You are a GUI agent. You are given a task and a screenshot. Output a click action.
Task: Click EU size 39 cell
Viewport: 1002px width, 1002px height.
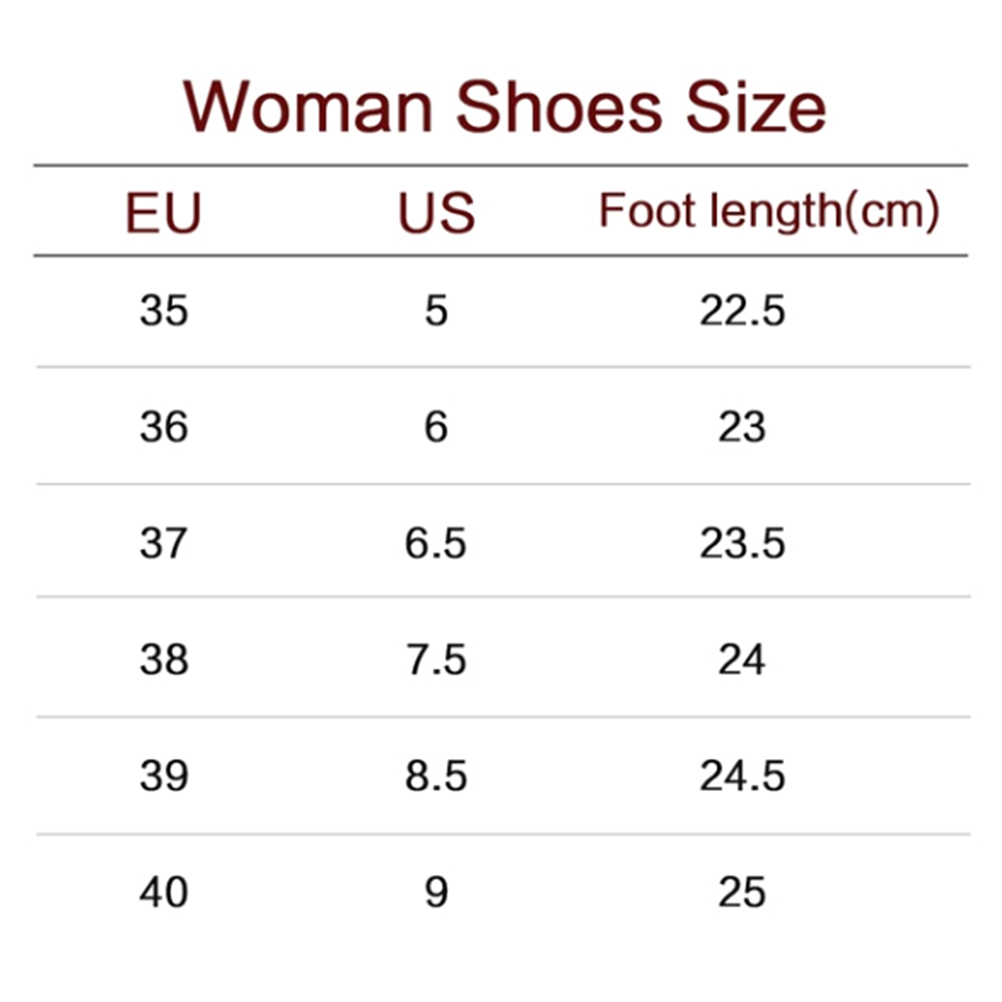(164, 775)
